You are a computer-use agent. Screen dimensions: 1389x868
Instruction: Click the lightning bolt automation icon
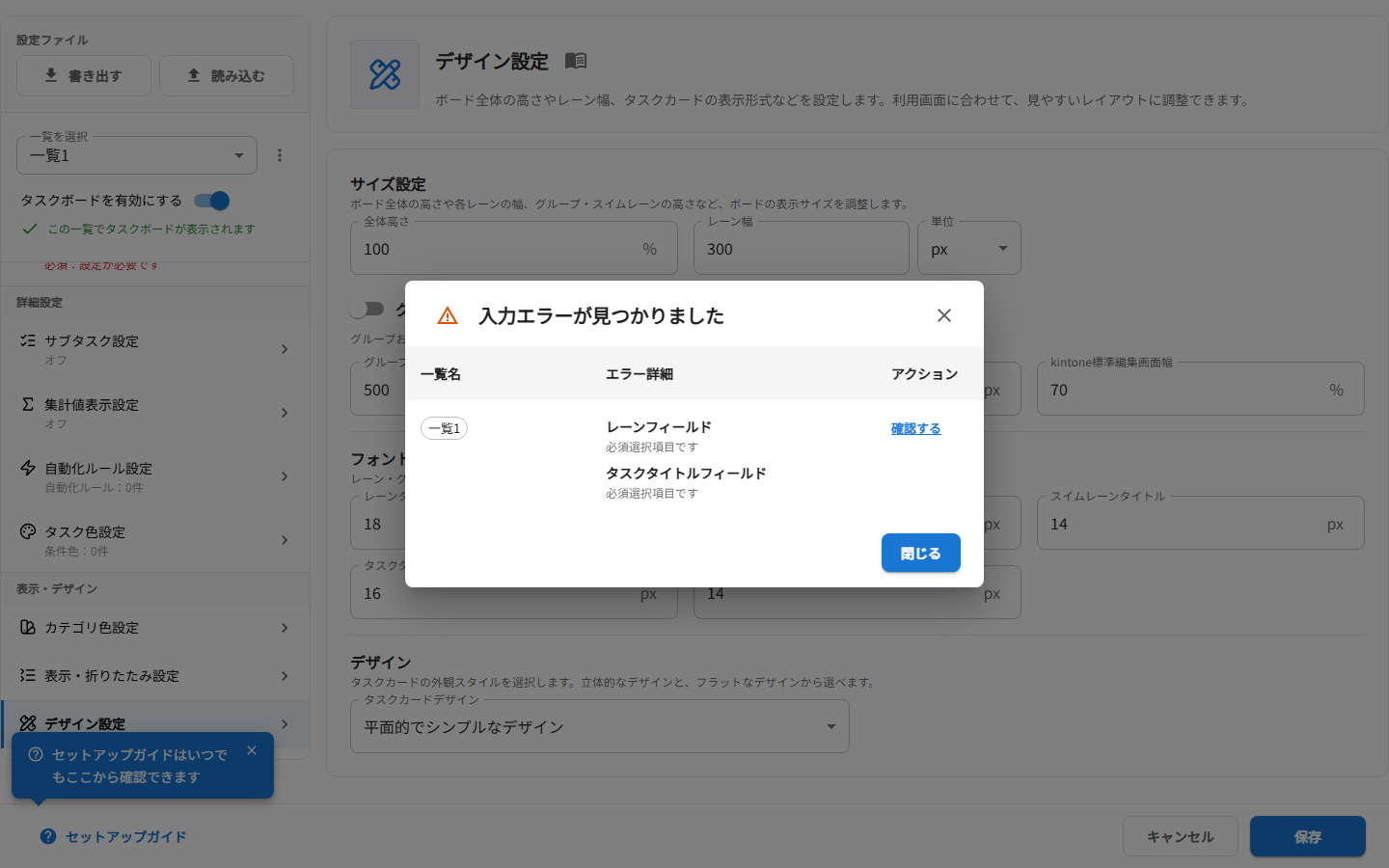(x=28, y=468)
